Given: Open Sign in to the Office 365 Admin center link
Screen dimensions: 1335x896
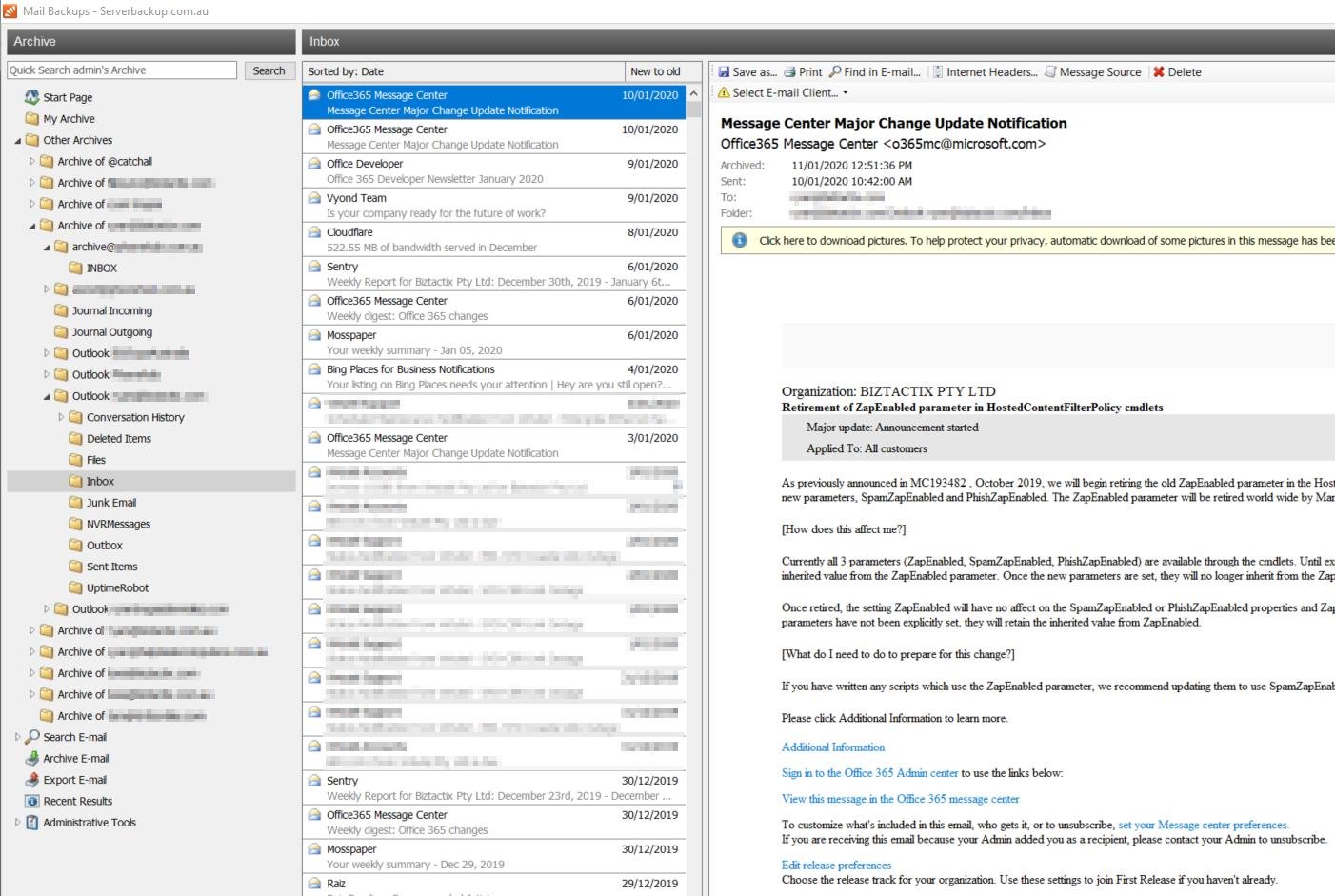Looking at the screenshot, I should tap(870, 773).
